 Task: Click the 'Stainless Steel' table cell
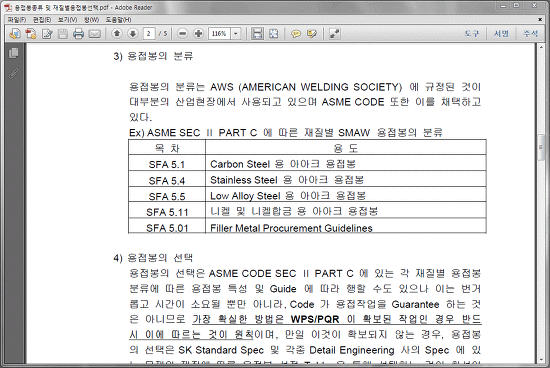click(346, 180)
